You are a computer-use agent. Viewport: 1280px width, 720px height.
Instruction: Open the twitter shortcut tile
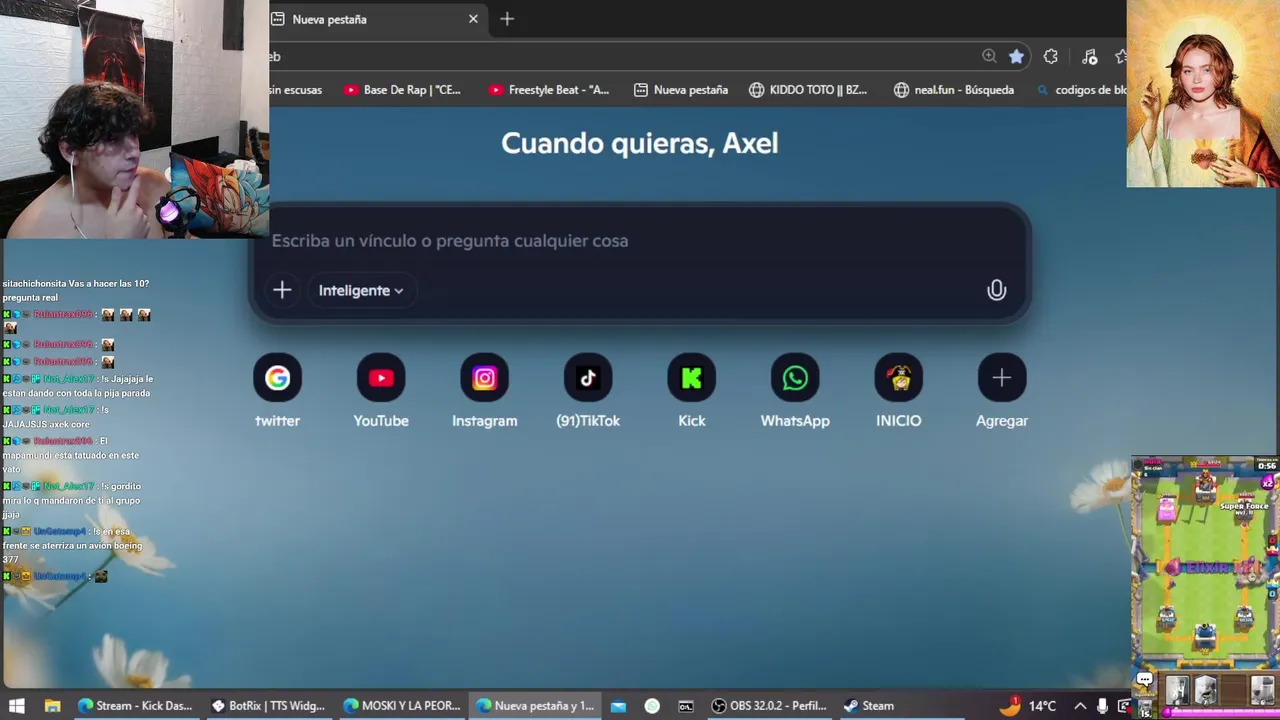[277, 391]
